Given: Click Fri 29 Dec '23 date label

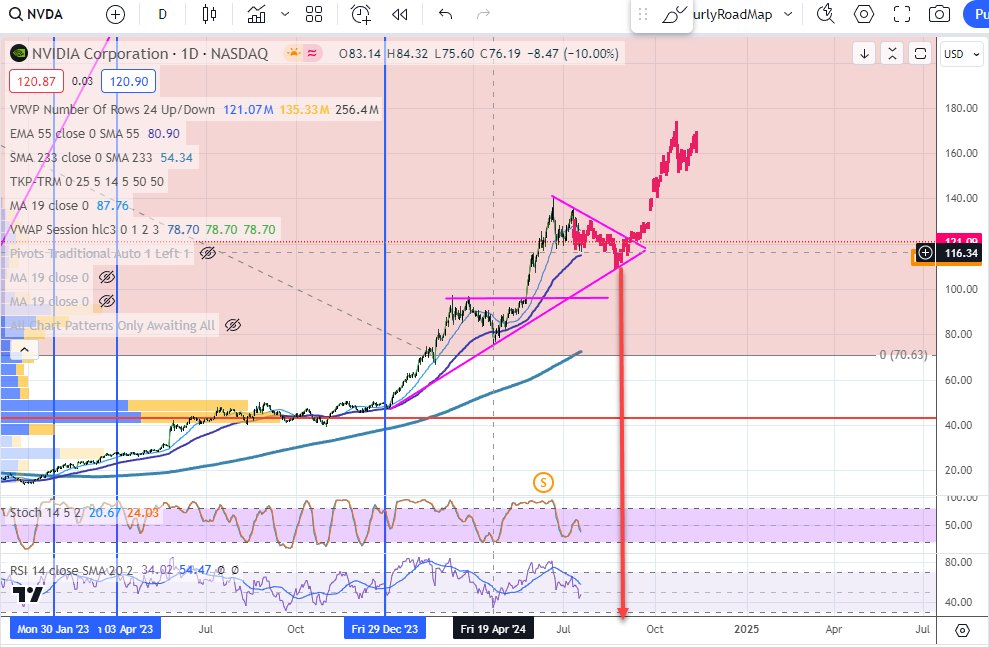Looking at the screenshot, I should click(385, 629).
